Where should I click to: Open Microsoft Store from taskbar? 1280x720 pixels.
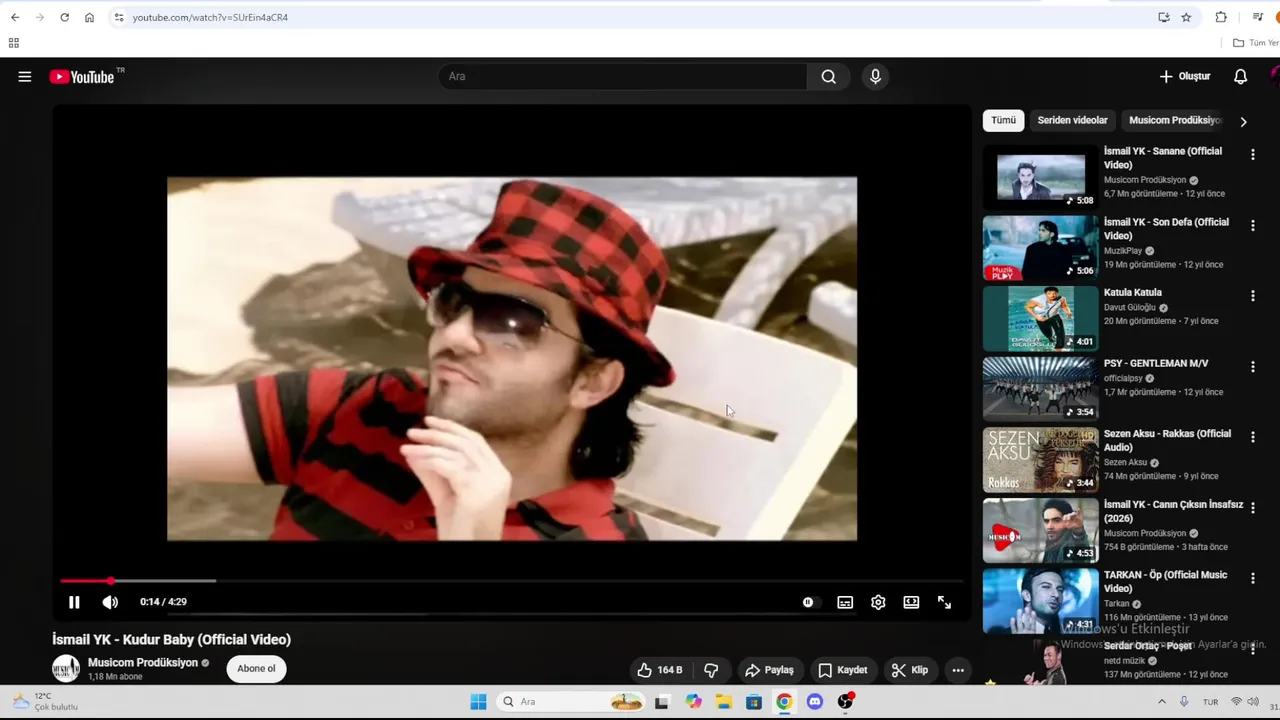754,702
